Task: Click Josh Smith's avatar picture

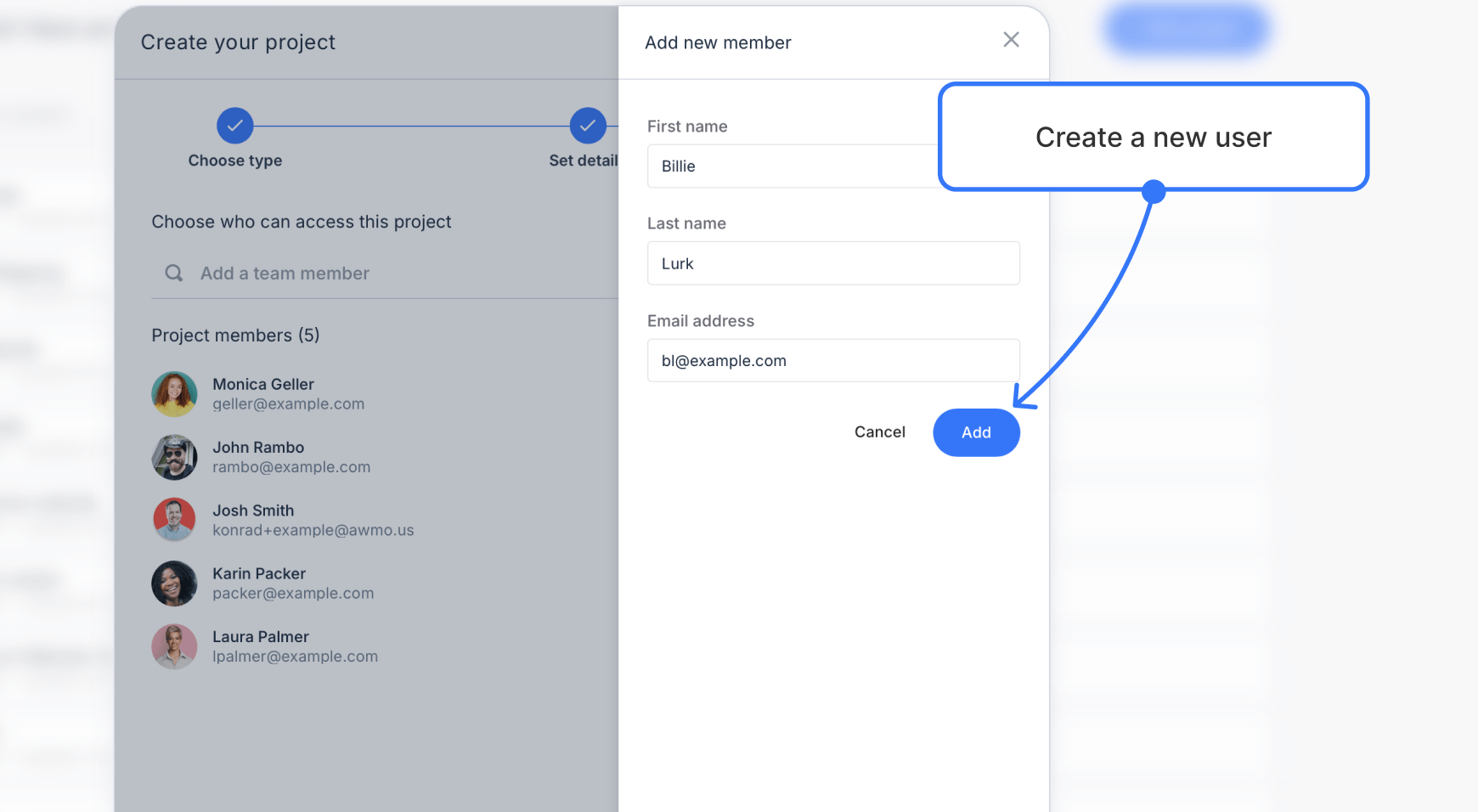Action: 174,519
